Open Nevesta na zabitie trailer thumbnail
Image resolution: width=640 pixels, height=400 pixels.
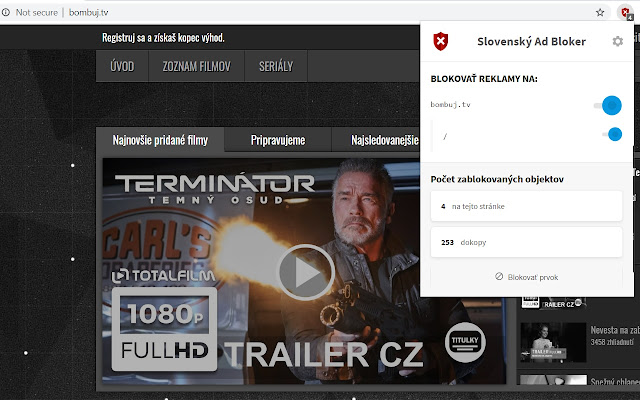point(553,342)
